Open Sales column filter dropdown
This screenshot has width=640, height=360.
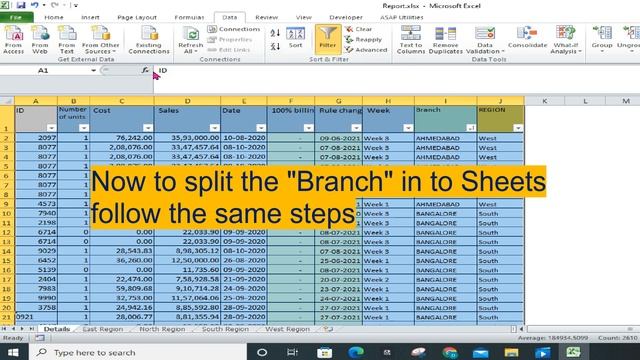(214, 128)
